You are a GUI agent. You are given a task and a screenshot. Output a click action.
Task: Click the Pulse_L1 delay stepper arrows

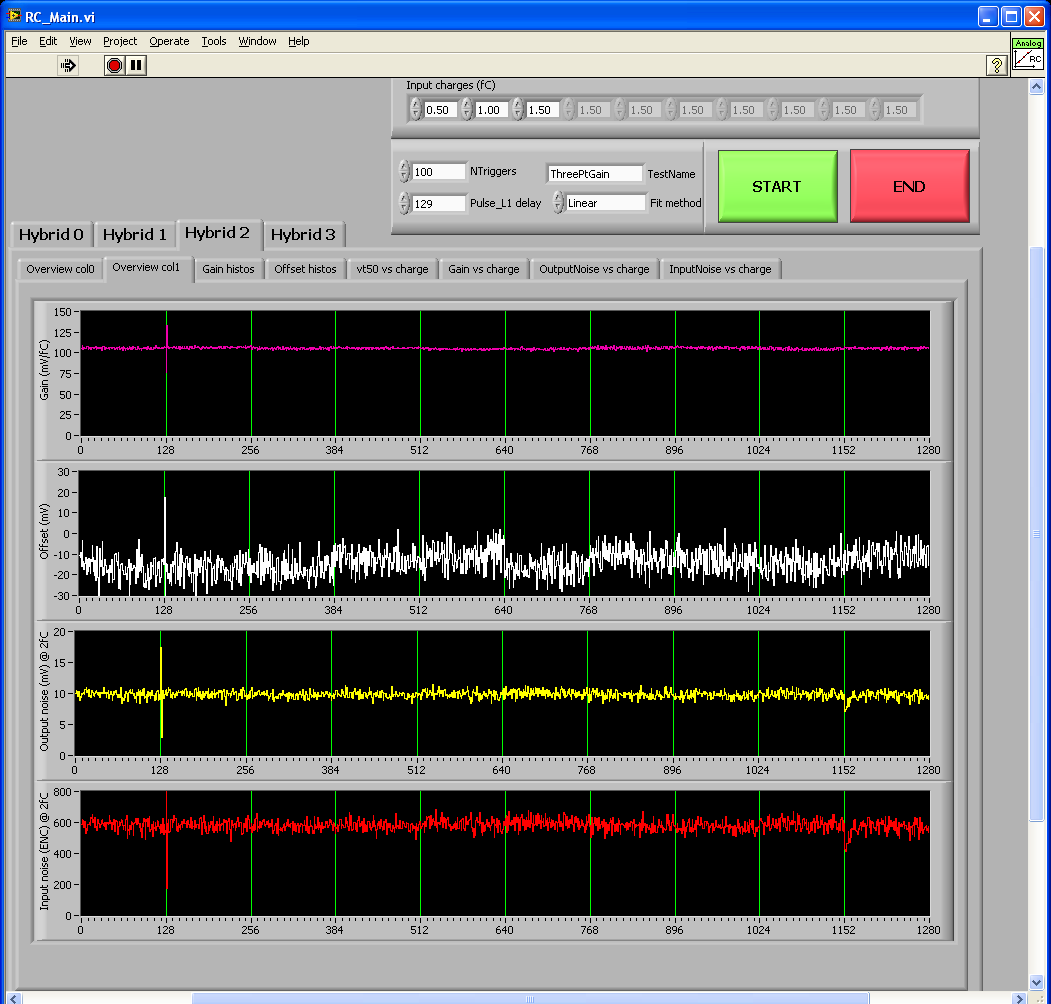(404, 203)
